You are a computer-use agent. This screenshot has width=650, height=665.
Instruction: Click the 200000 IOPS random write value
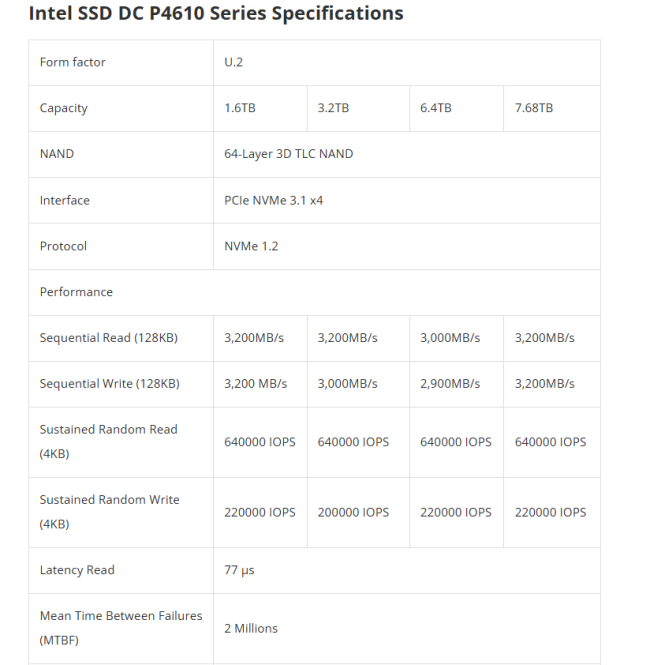[x=353, y=512]
